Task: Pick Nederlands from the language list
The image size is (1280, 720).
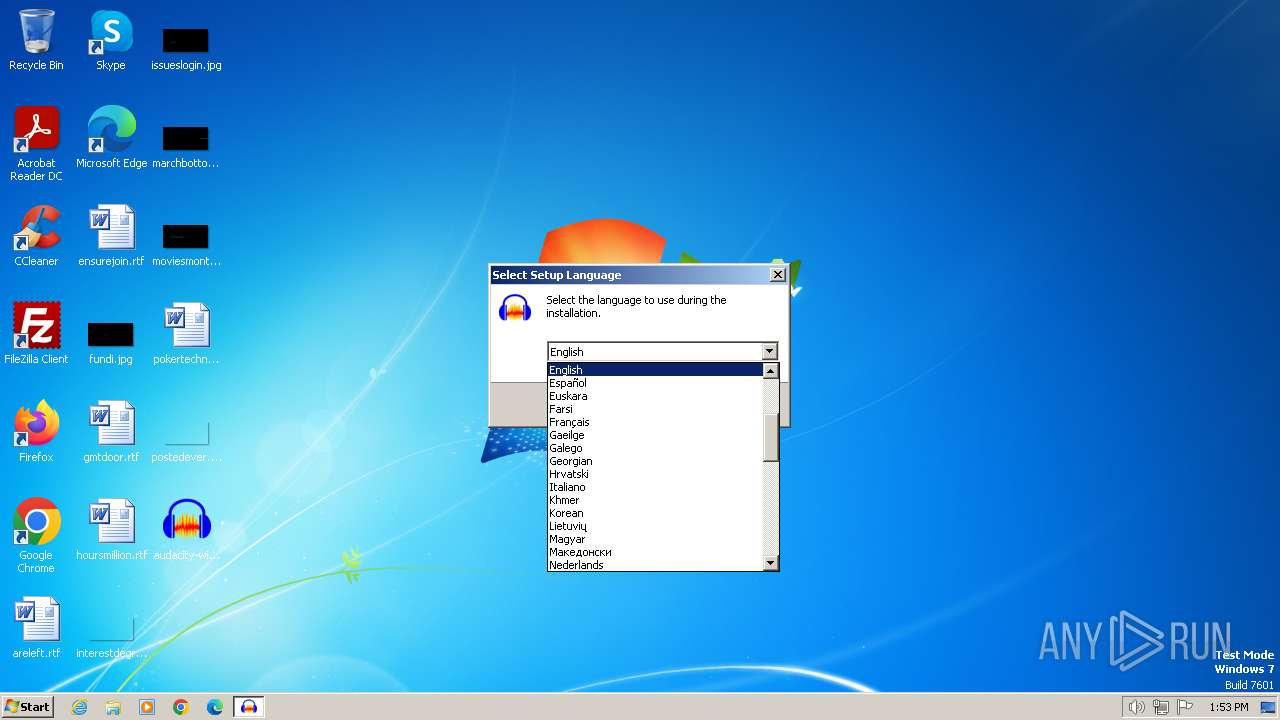Action: (655, 565)
